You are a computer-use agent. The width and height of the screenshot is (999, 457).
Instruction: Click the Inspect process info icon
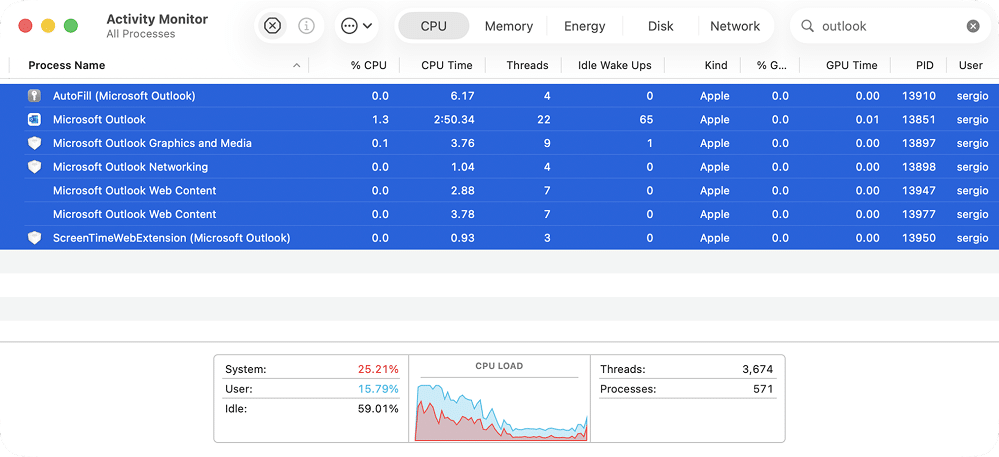306,26
